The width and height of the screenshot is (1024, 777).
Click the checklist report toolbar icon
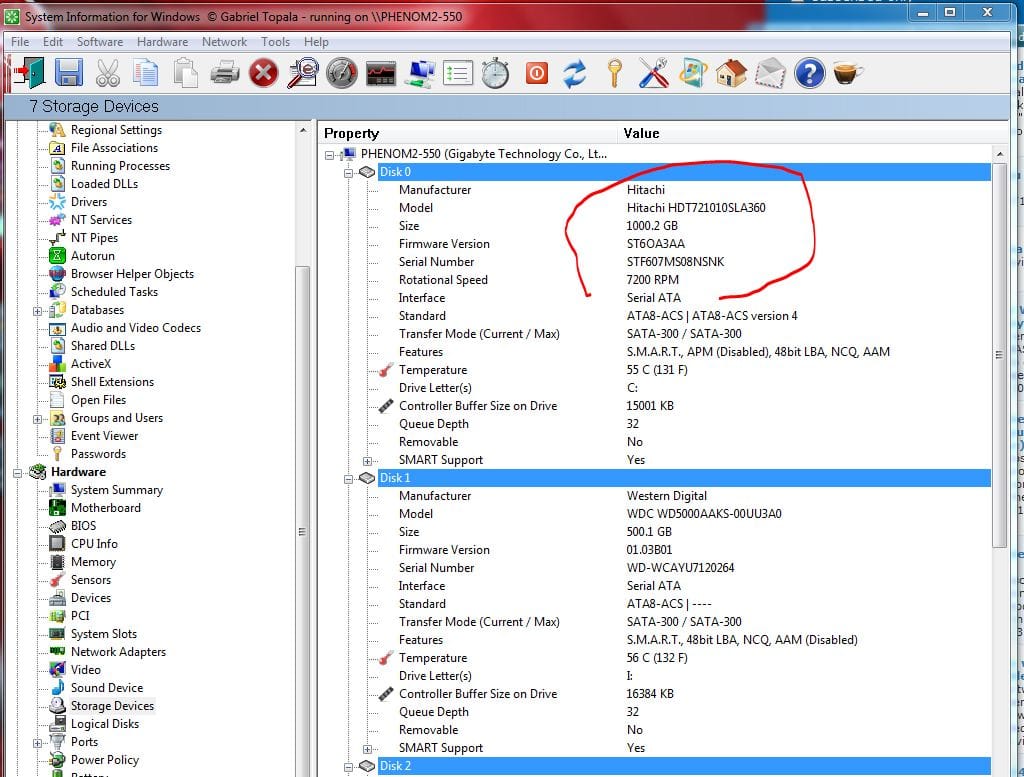pyautogui.click(x=458, y=73)
